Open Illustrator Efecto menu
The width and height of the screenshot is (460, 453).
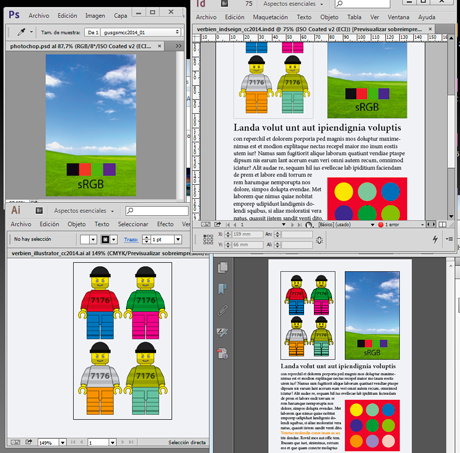pyautogui.click(x=165, y=224)
